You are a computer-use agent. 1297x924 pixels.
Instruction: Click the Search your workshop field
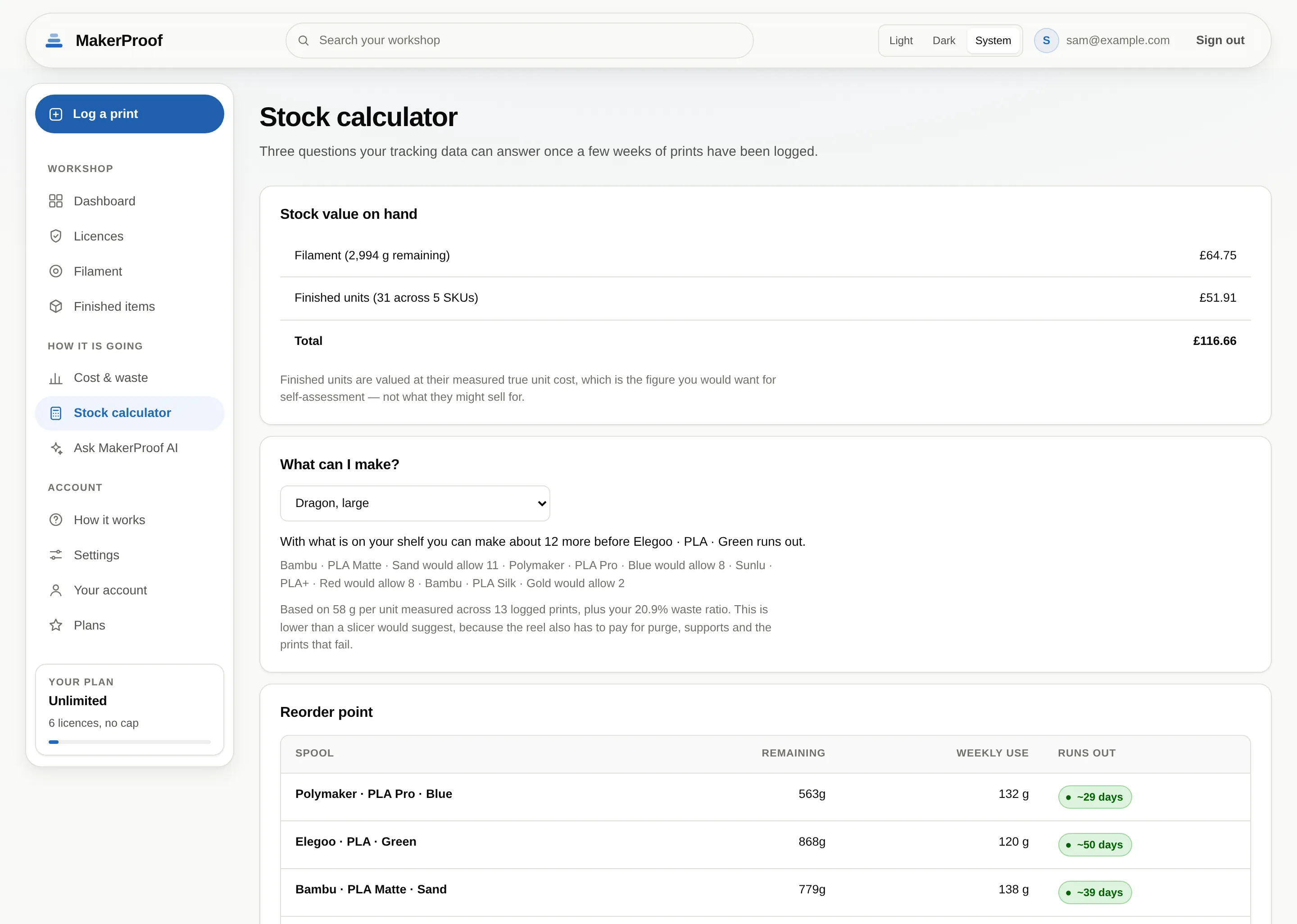519,41
